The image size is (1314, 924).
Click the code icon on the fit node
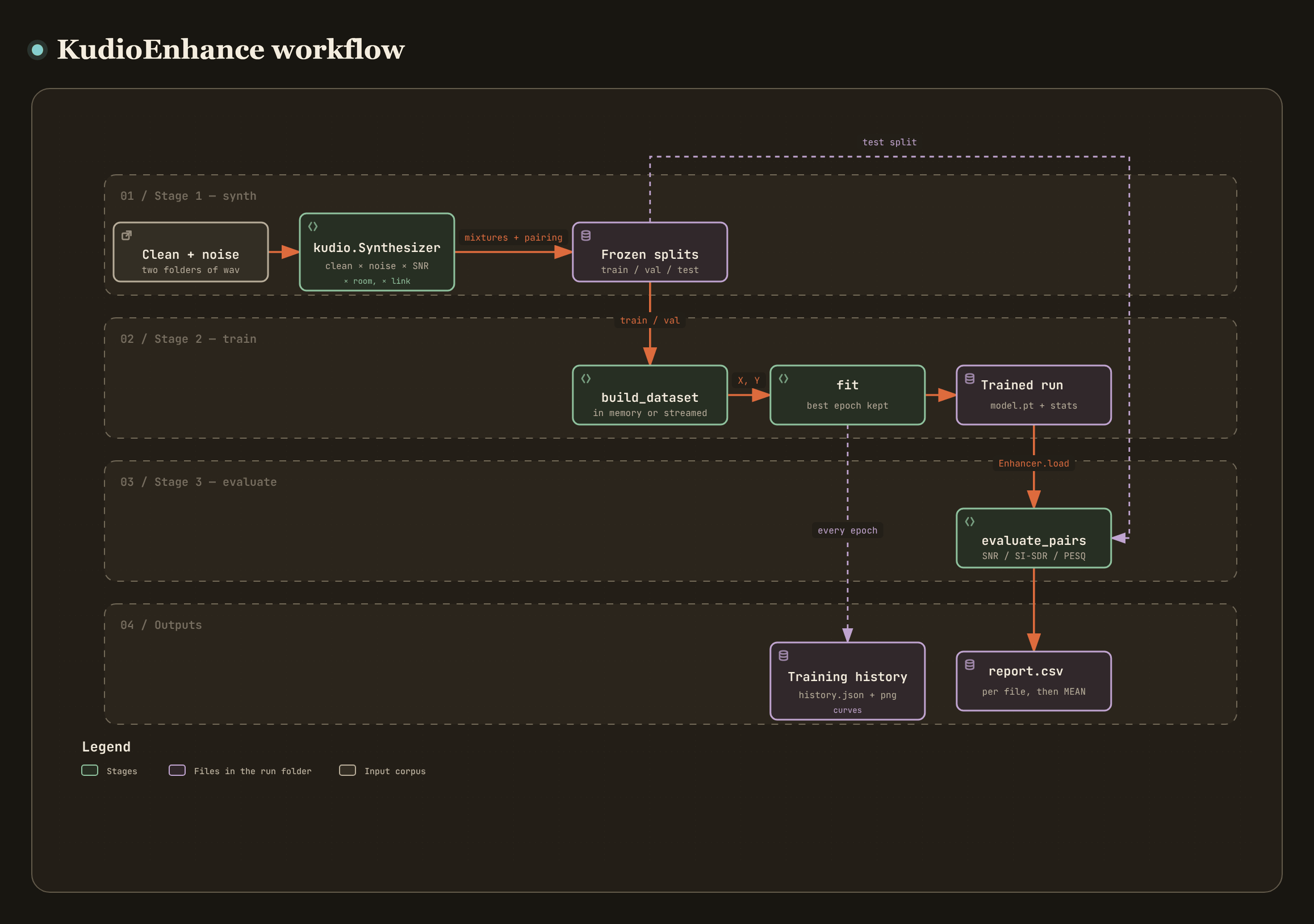pos(783,378)
